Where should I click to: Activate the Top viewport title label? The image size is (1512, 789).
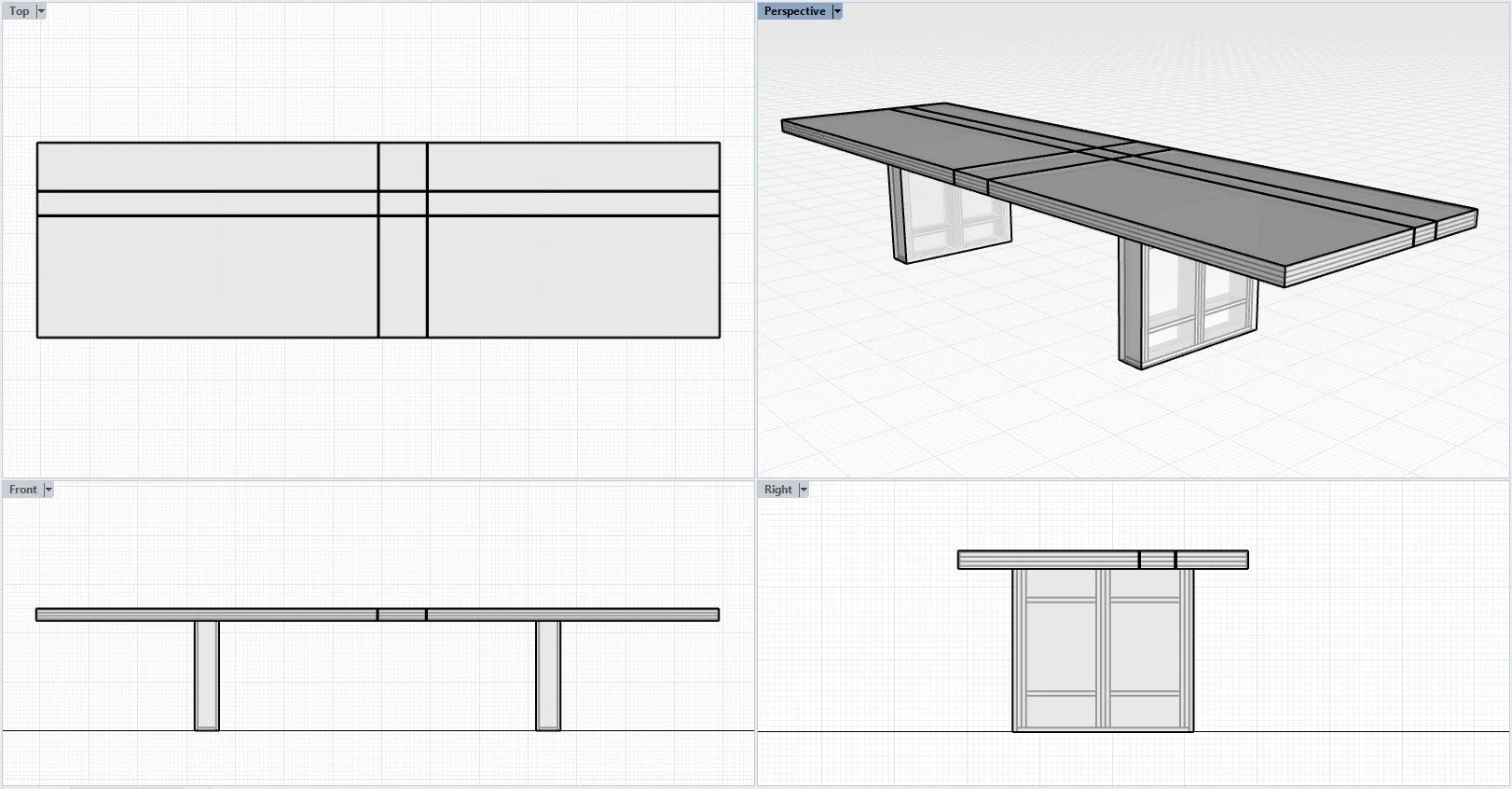[19, 11]
